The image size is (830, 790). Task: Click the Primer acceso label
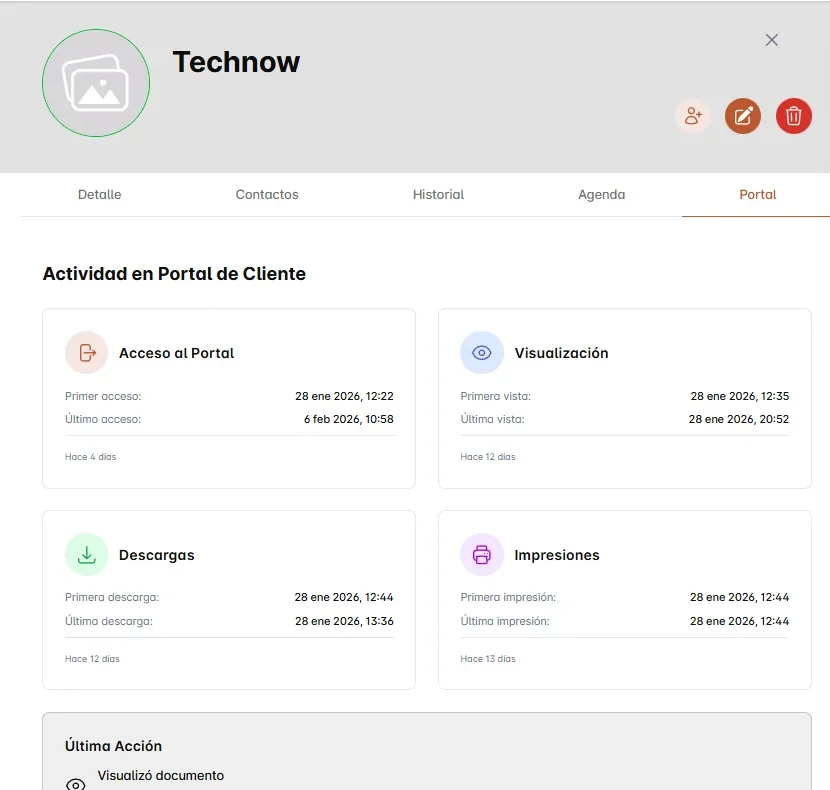(103, 396)
